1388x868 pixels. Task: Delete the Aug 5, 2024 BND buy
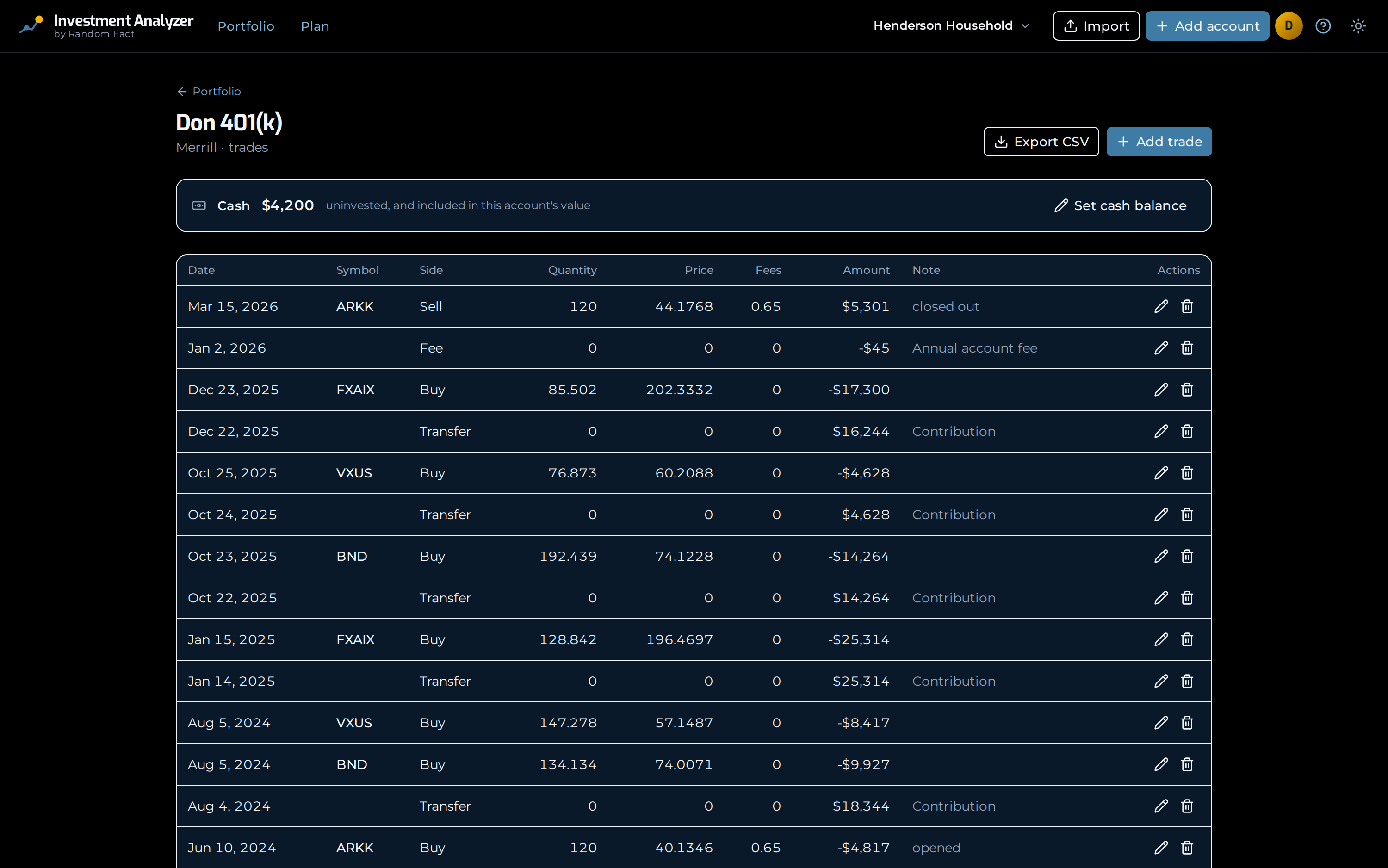(1187, 764)
